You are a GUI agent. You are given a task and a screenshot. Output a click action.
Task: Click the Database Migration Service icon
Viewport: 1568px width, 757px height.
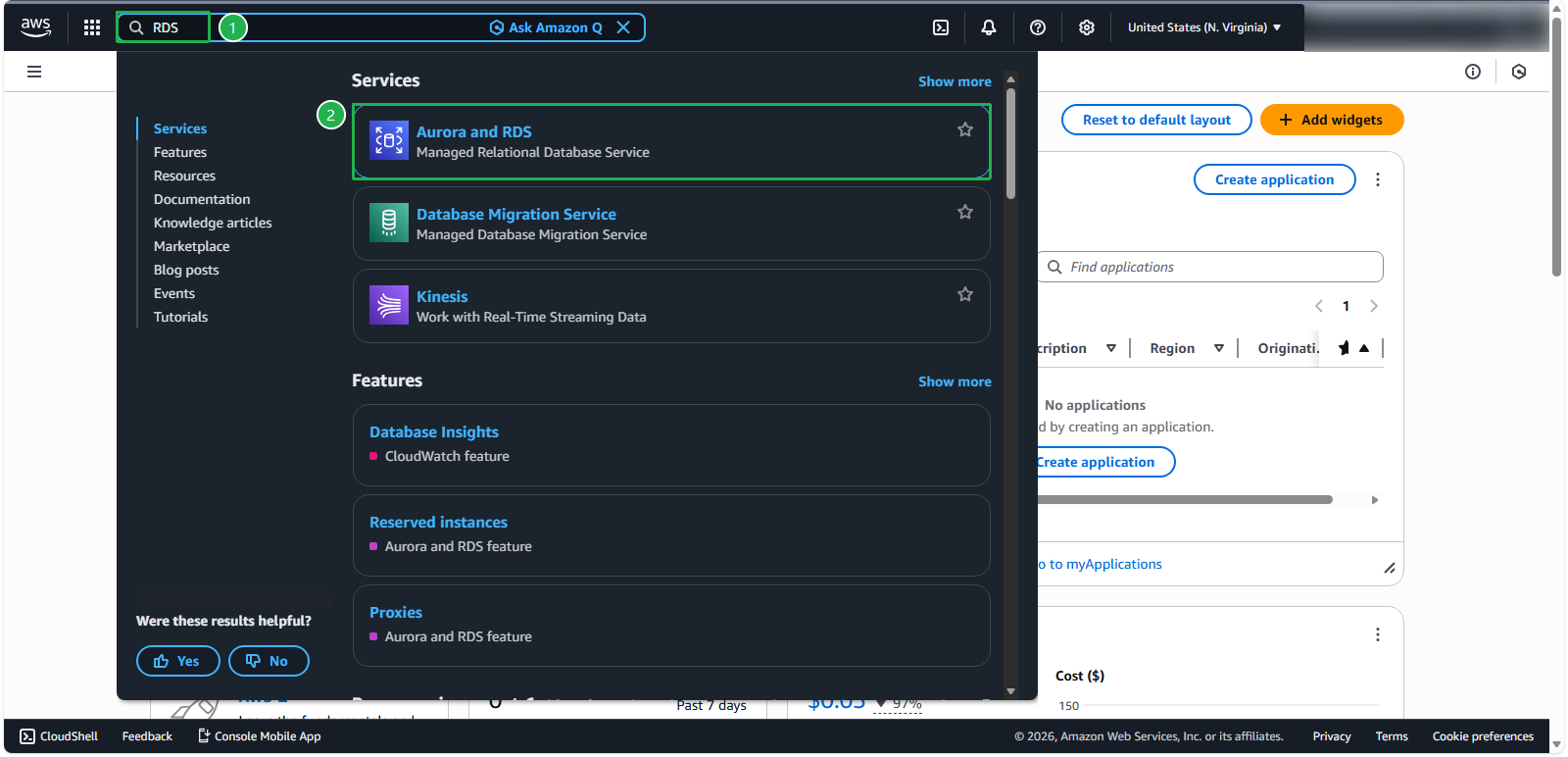click(389, 223)
